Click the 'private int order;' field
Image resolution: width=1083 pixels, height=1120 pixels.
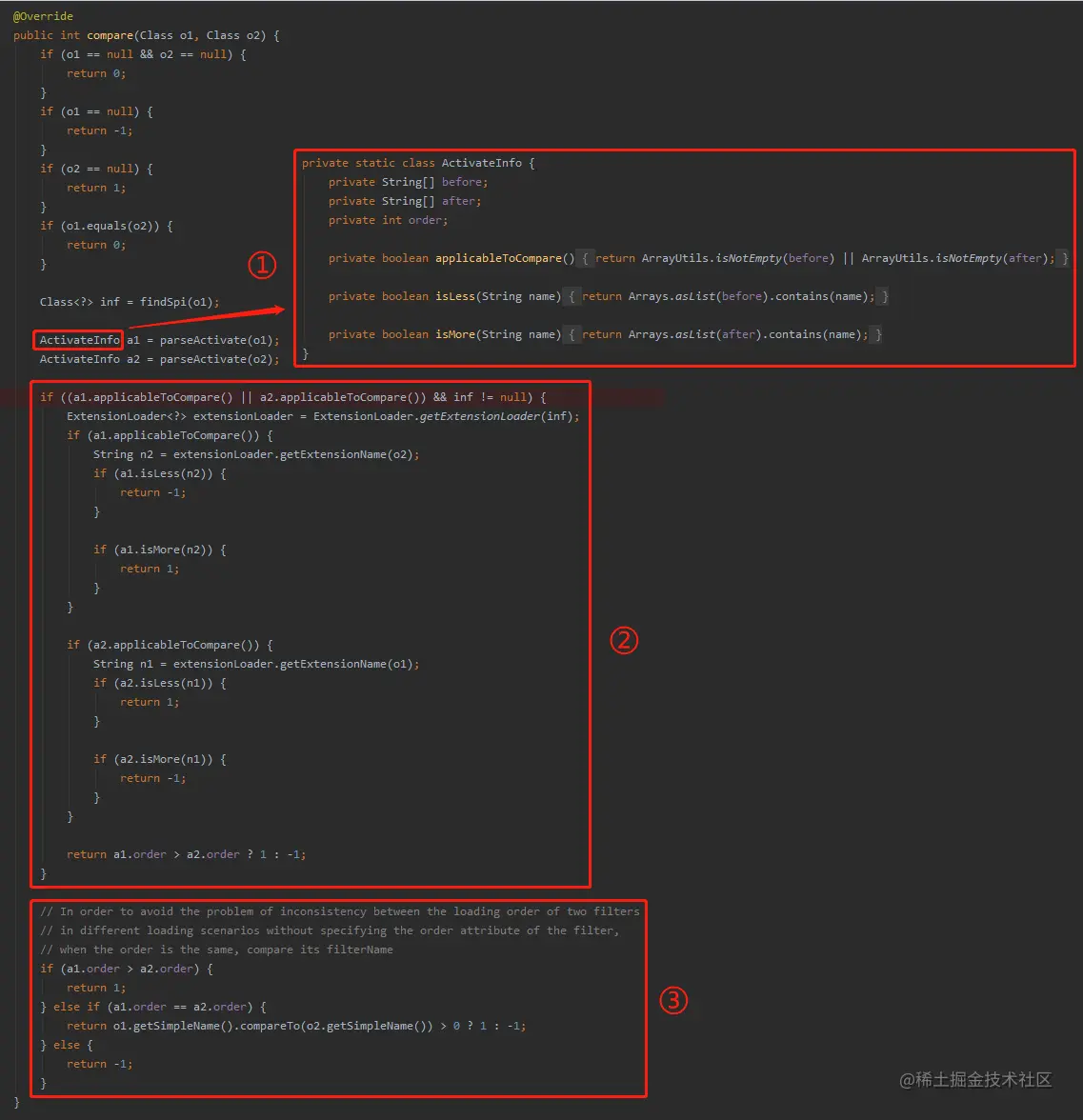click(388, 220)
